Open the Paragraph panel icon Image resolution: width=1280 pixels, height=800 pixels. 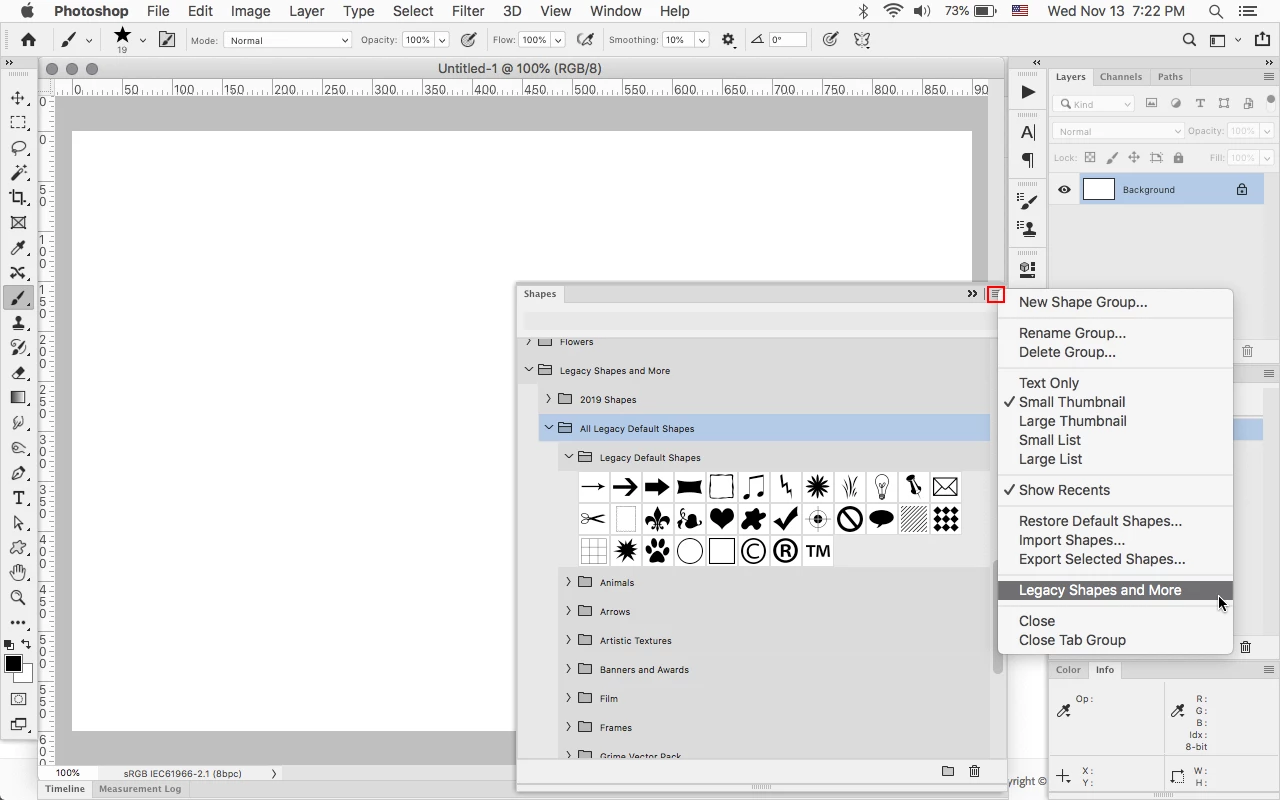(x=1028, y=160)
